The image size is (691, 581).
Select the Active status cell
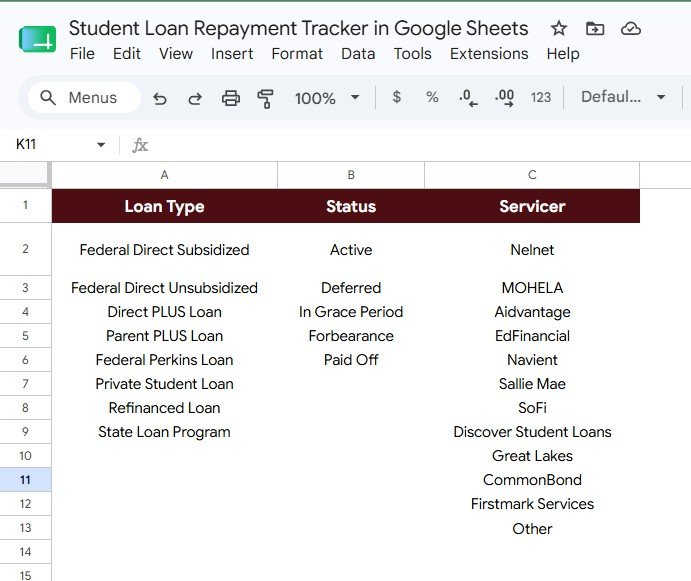[351, 250]
